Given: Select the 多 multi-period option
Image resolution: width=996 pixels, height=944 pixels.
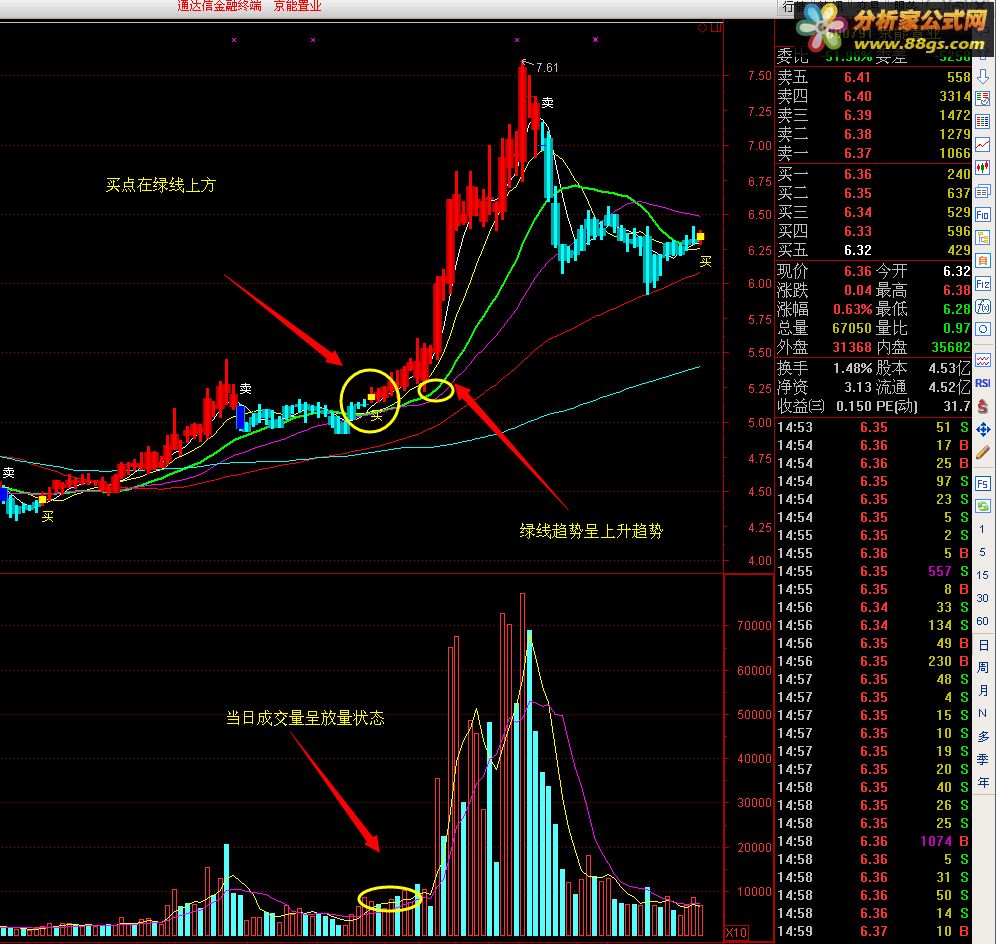Looking at the screenshot, I should click(x=983, y=736).
